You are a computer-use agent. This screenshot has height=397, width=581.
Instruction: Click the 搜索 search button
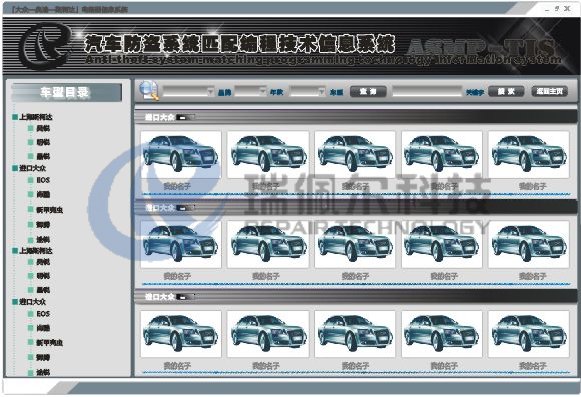click(x=506, y=91)
